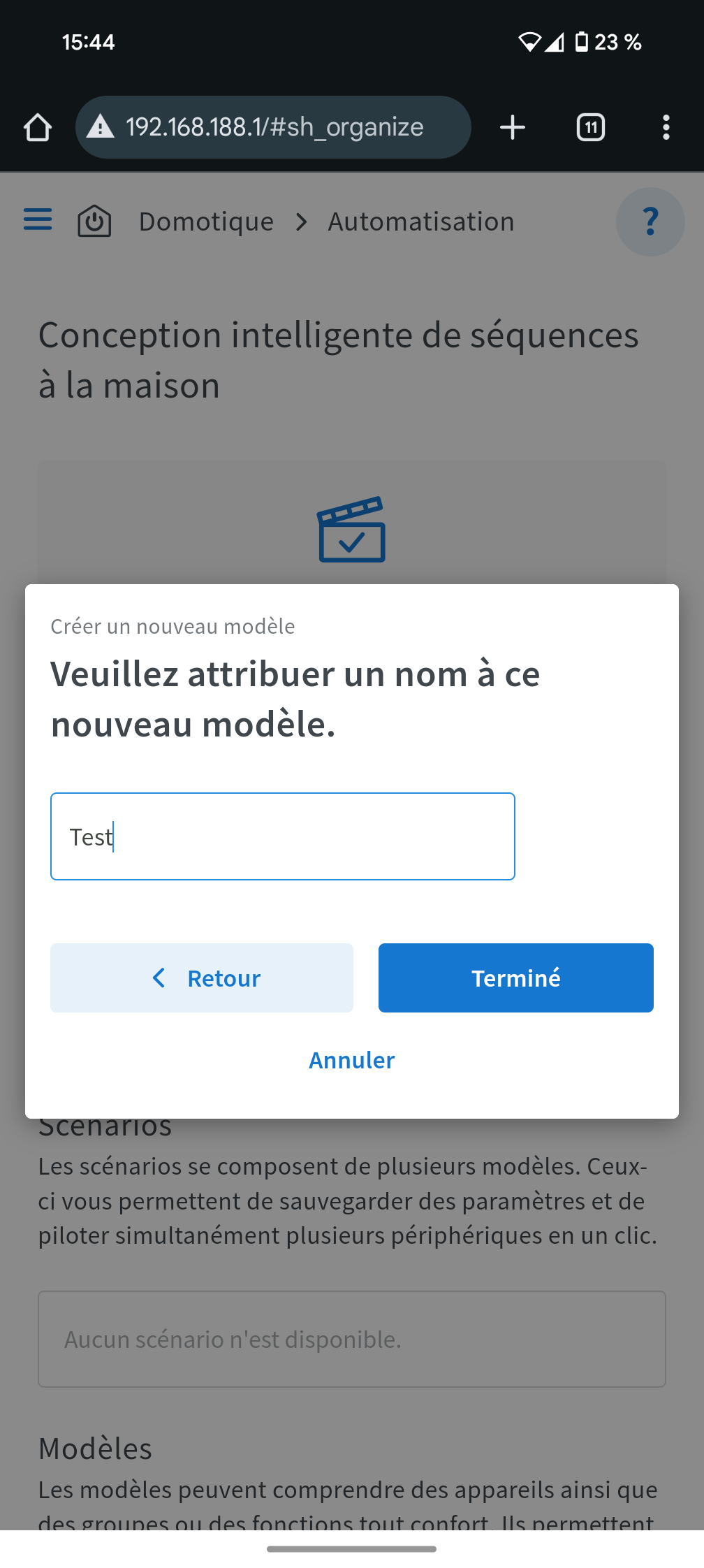
Task: Tap the battery indicator in status bar
Action: [x=581, y=42]
